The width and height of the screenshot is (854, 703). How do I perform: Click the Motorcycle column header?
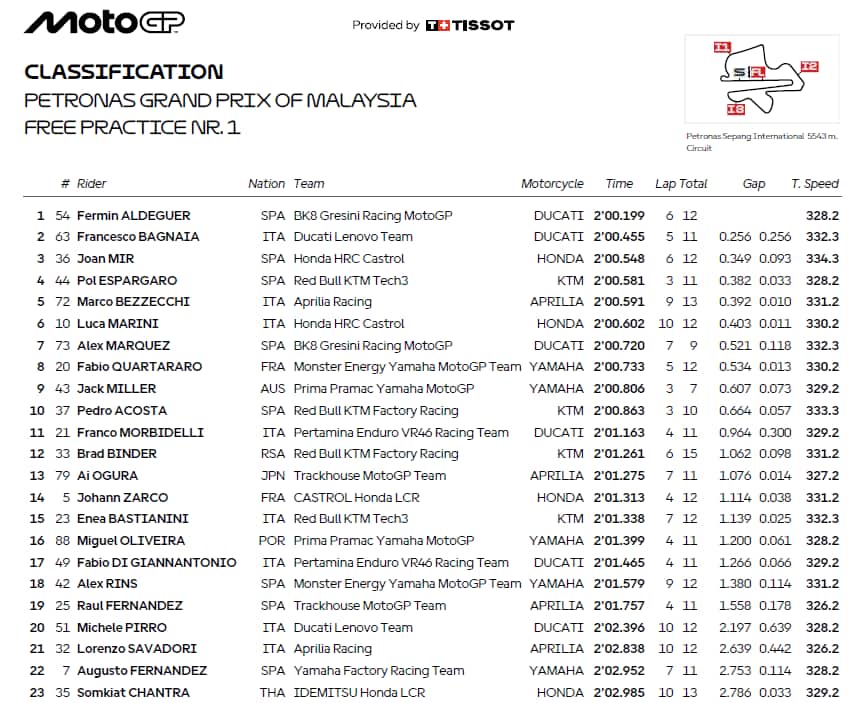point(552,184)
